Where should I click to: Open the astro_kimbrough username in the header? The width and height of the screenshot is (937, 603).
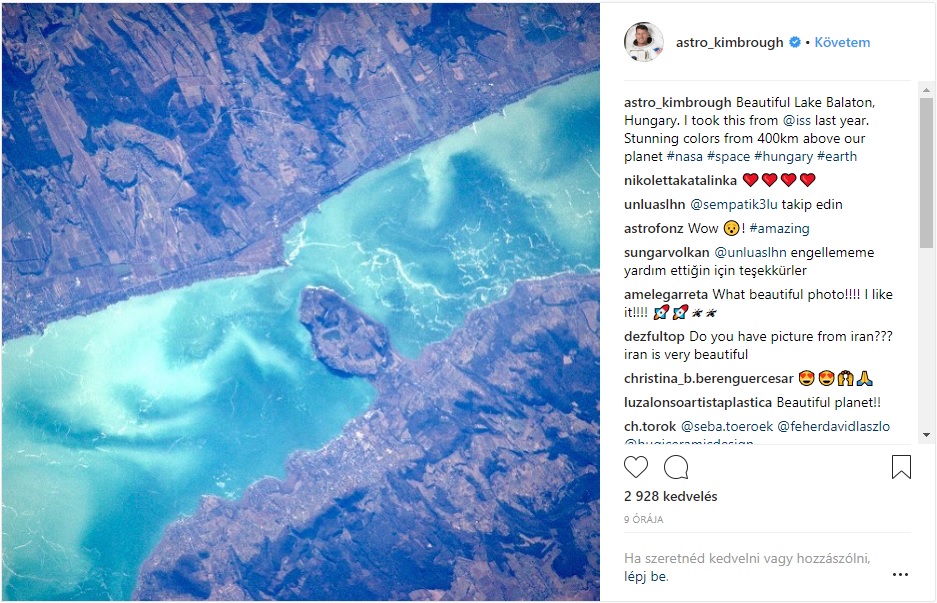tap(730, 42)
